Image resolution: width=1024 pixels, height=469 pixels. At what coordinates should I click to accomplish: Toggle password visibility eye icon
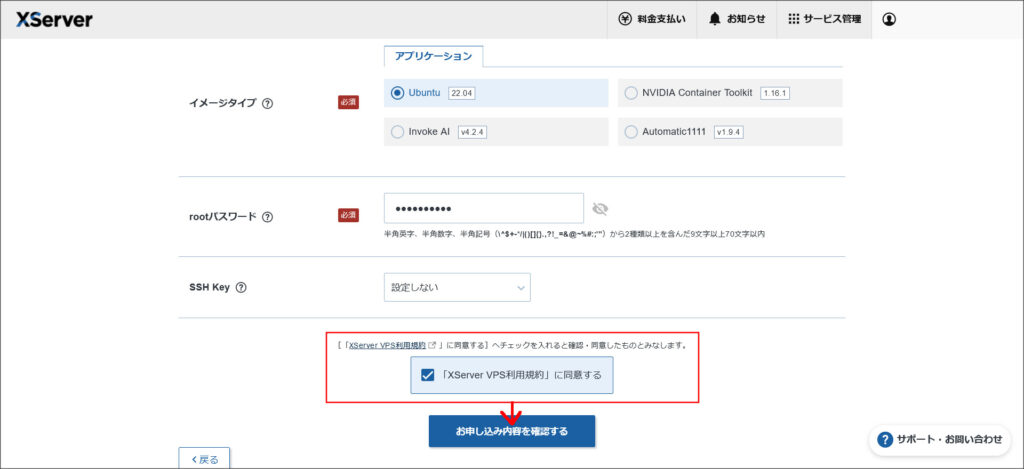tap(600, 209)
